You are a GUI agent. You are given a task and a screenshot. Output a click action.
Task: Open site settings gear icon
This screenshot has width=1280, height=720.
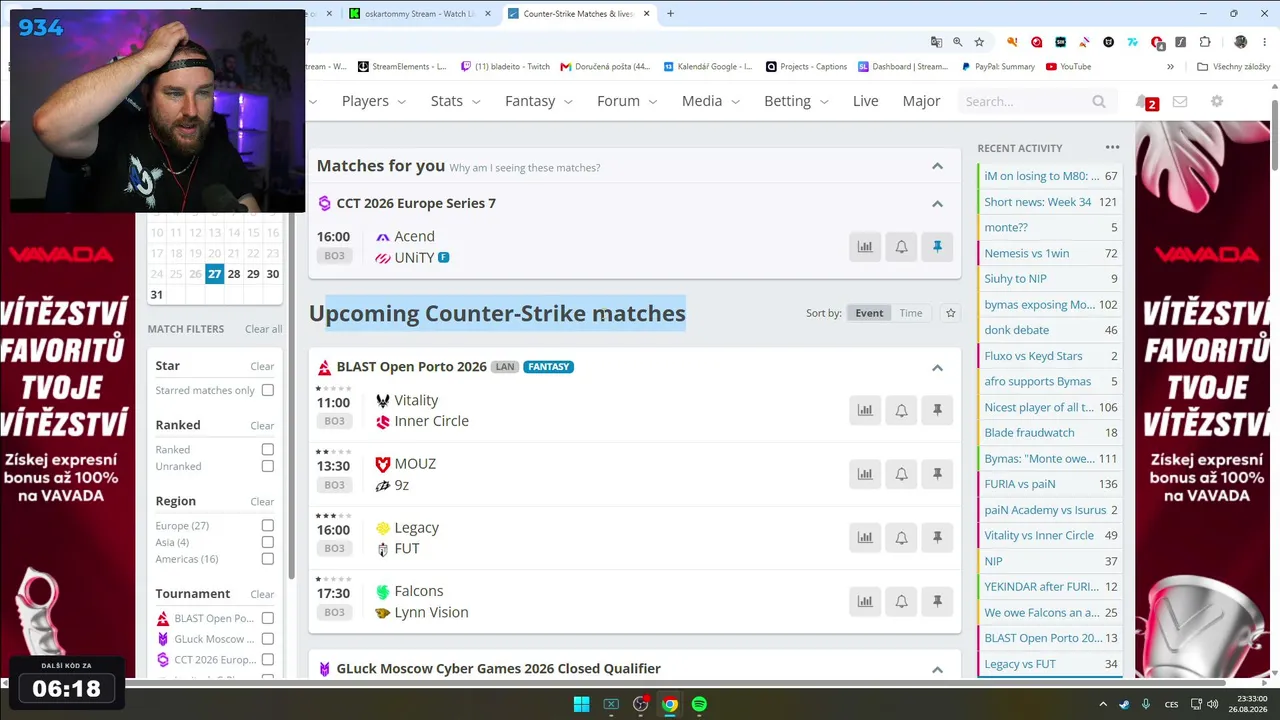1217,101
